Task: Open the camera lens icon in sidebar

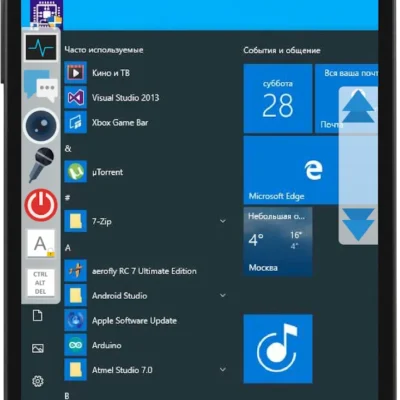Action: pyautogui.click(x=41, y=126)
